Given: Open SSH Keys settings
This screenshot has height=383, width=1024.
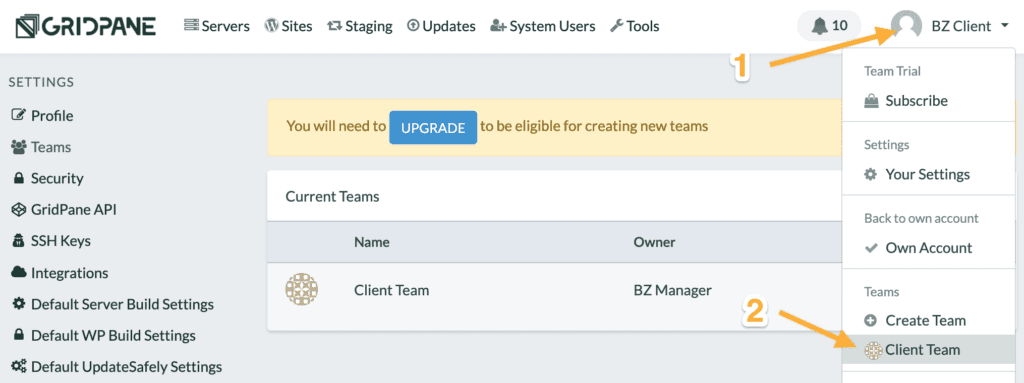Looking at the screenshot, I should (x=51, y=241).
